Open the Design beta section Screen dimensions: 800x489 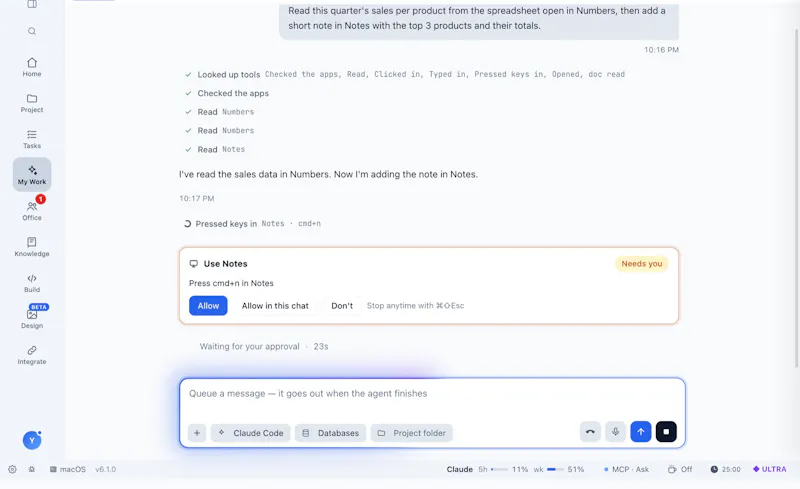click(x=32, y=319)
